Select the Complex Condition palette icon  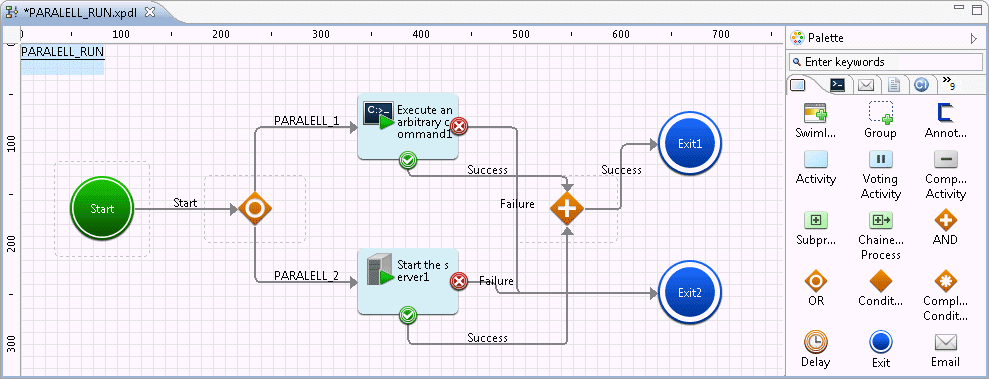945,281
